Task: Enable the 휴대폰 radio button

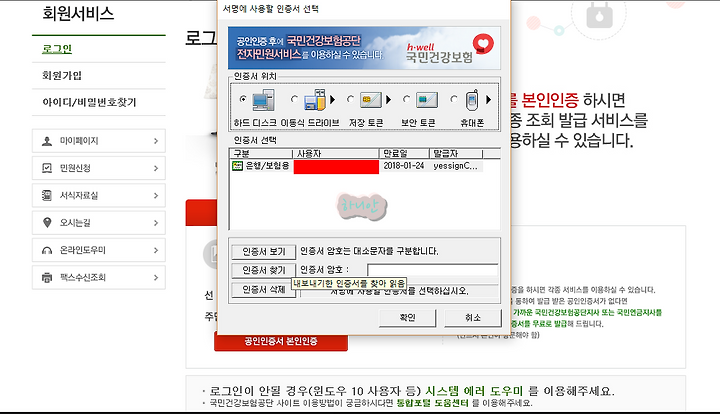Action: click(x=454, y=99)
